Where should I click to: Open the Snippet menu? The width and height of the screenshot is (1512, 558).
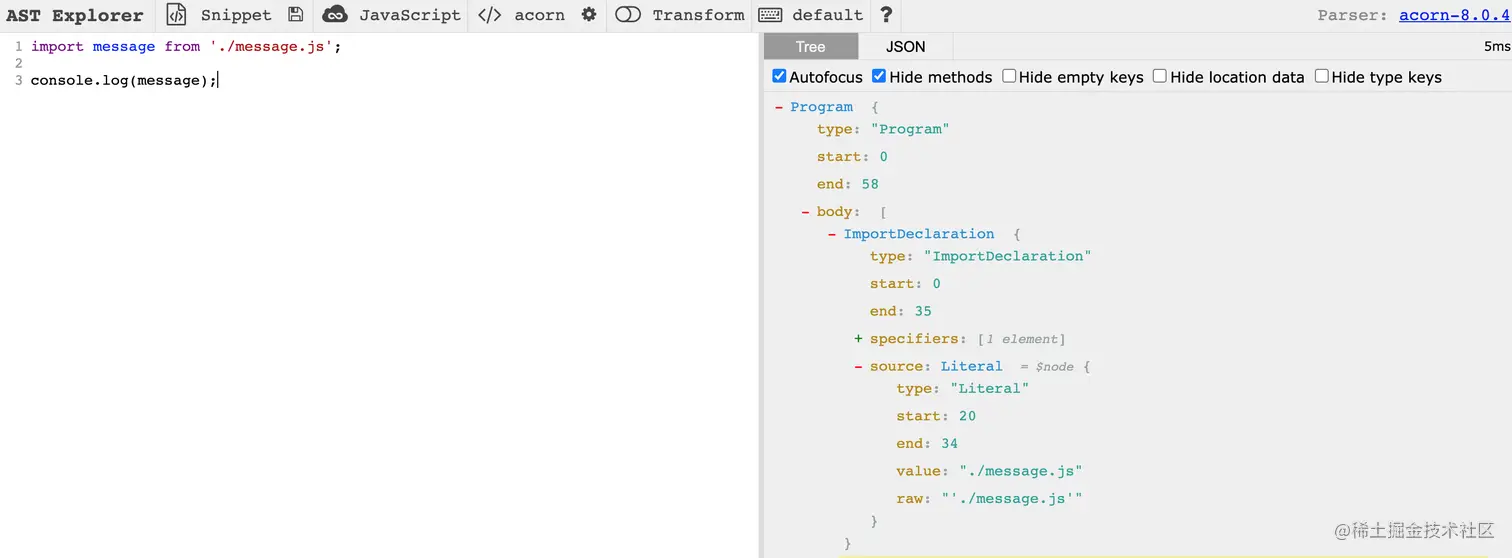click(236, 15)
